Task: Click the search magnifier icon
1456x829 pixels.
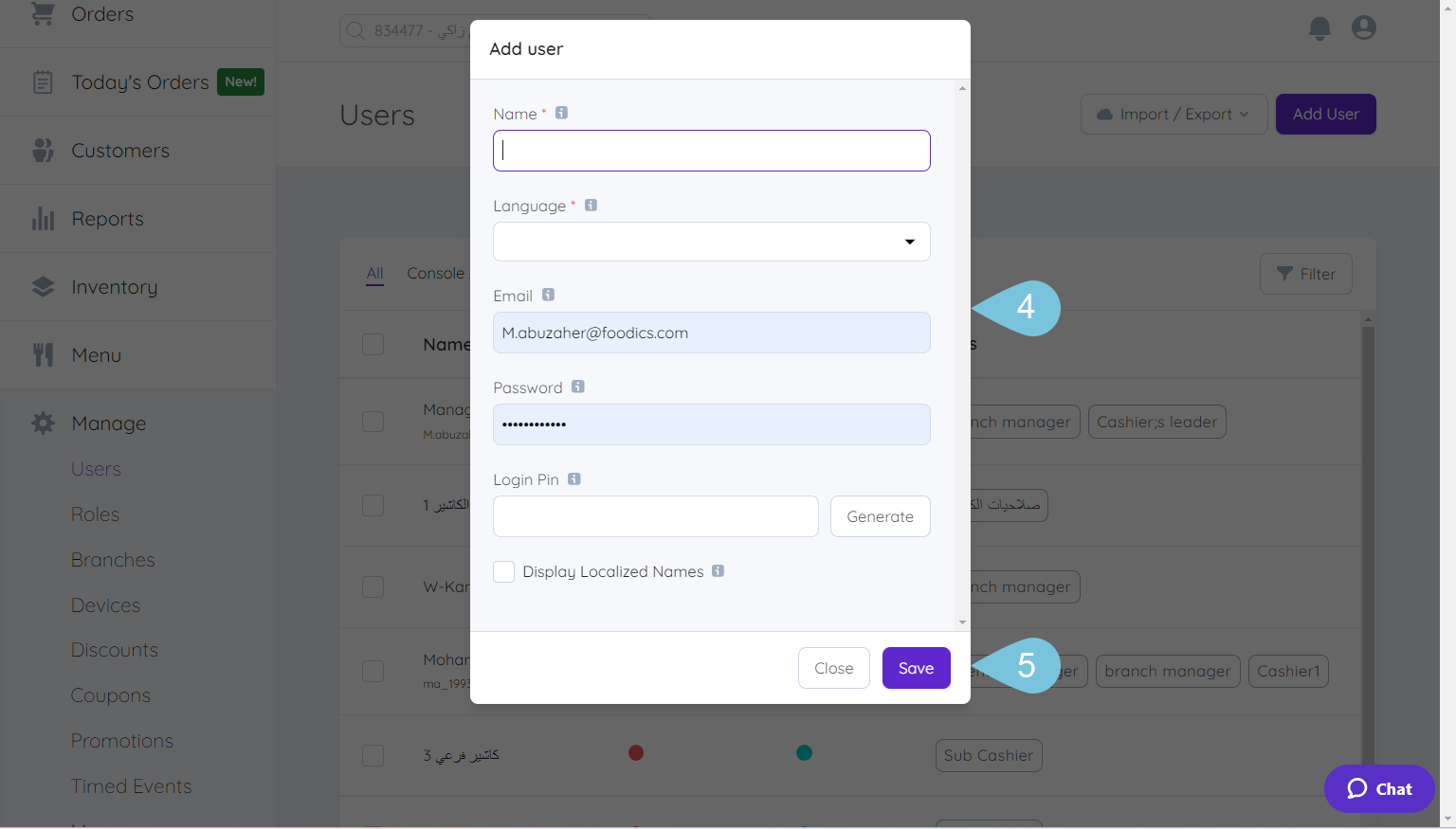Action: [355, 30]
